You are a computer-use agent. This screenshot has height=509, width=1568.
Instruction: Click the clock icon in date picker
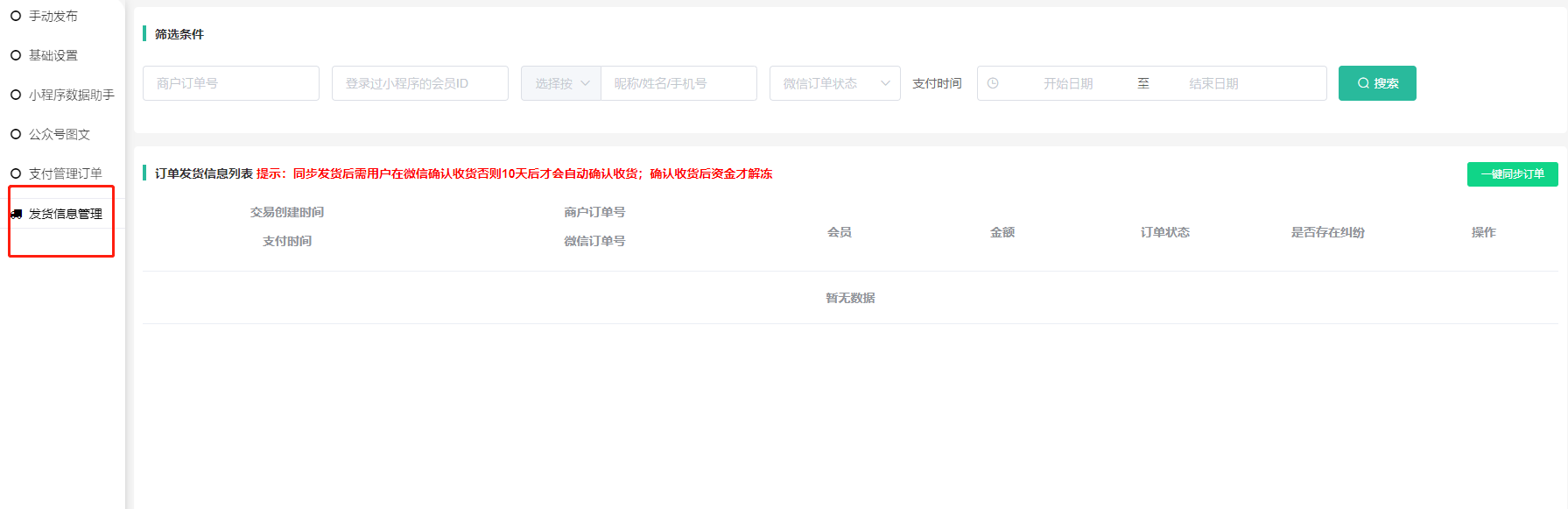click(993, 83)
